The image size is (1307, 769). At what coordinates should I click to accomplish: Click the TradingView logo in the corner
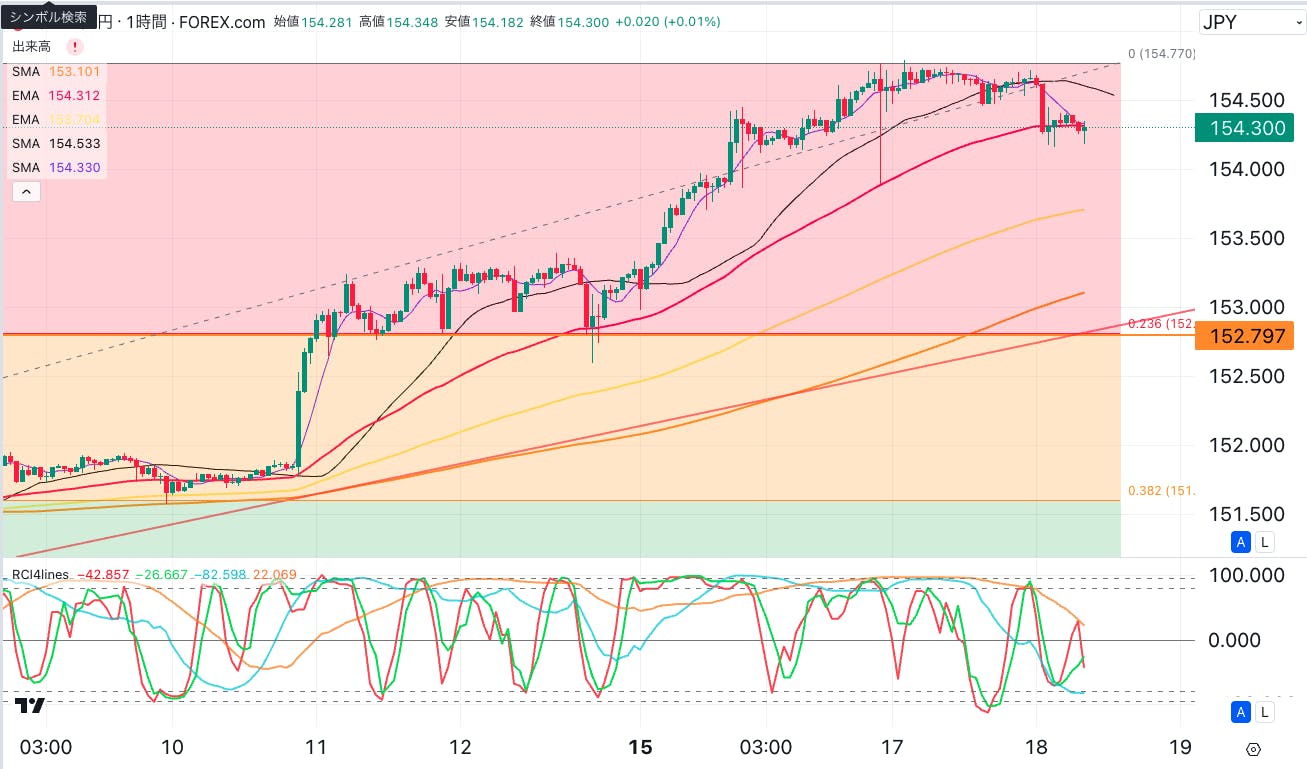[x=29, y=706]
